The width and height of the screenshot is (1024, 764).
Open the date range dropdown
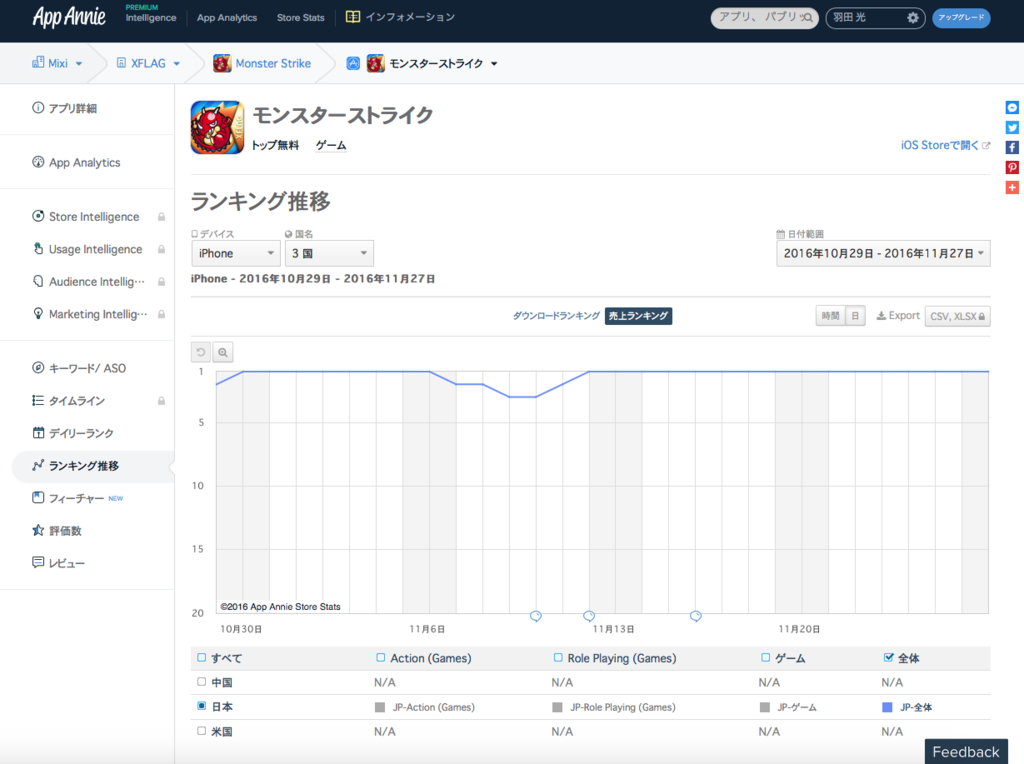tap(883, 253)
